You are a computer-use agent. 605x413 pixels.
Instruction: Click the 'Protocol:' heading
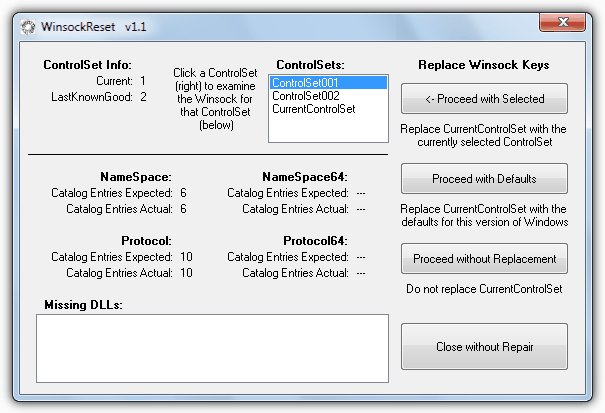click(x=146, y=241)
